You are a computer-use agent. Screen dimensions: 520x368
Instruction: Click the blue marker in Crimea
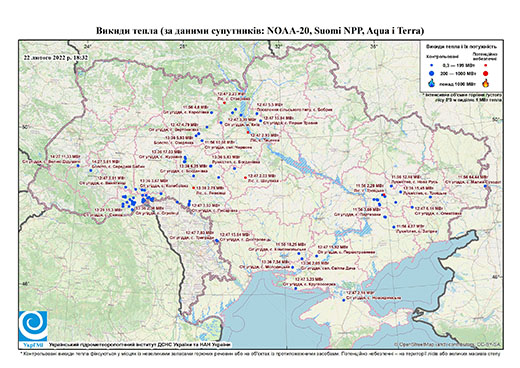tap(344, 300)
